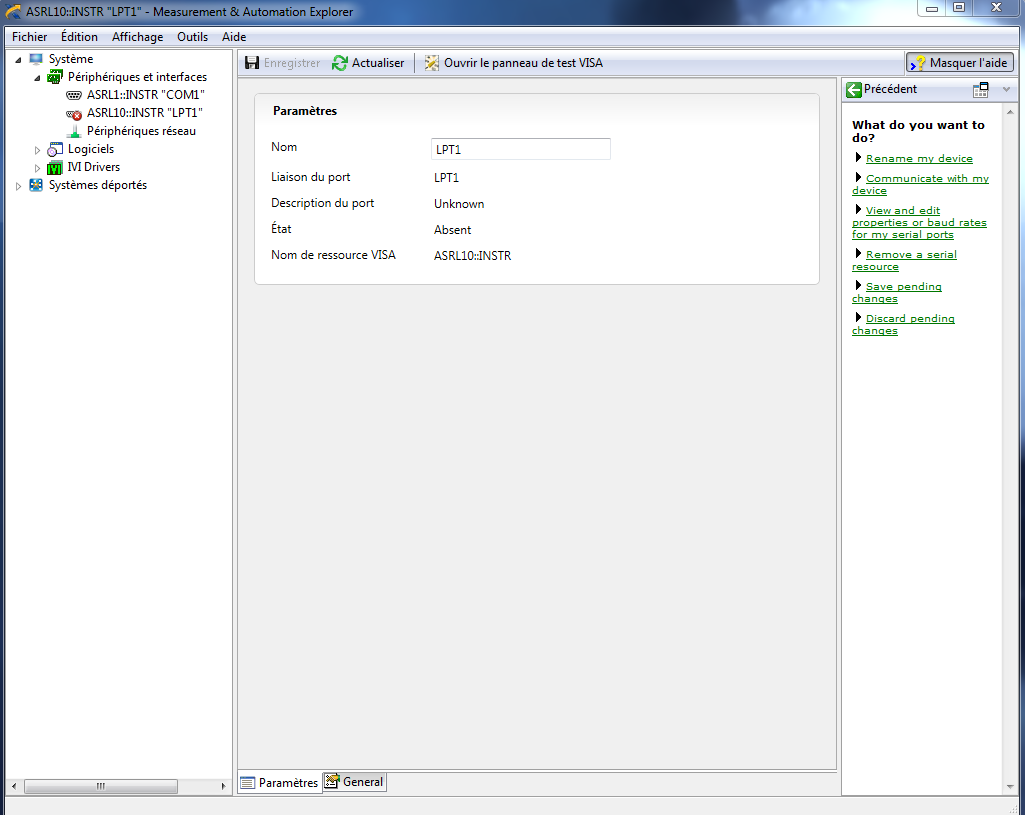Switch to the Paramètres tab
Image resolution: width=1025 pixels, height=815 pixels.
(x=279, y=782)
